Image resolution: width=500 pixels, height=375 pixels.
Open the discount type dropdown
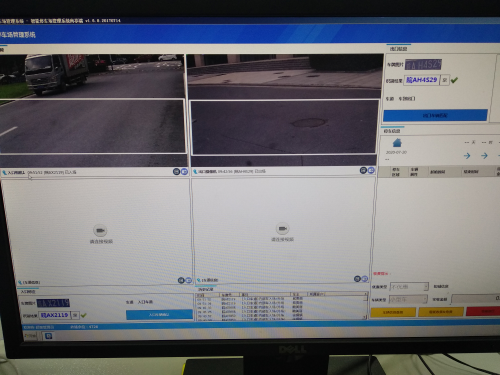[409, 287]
